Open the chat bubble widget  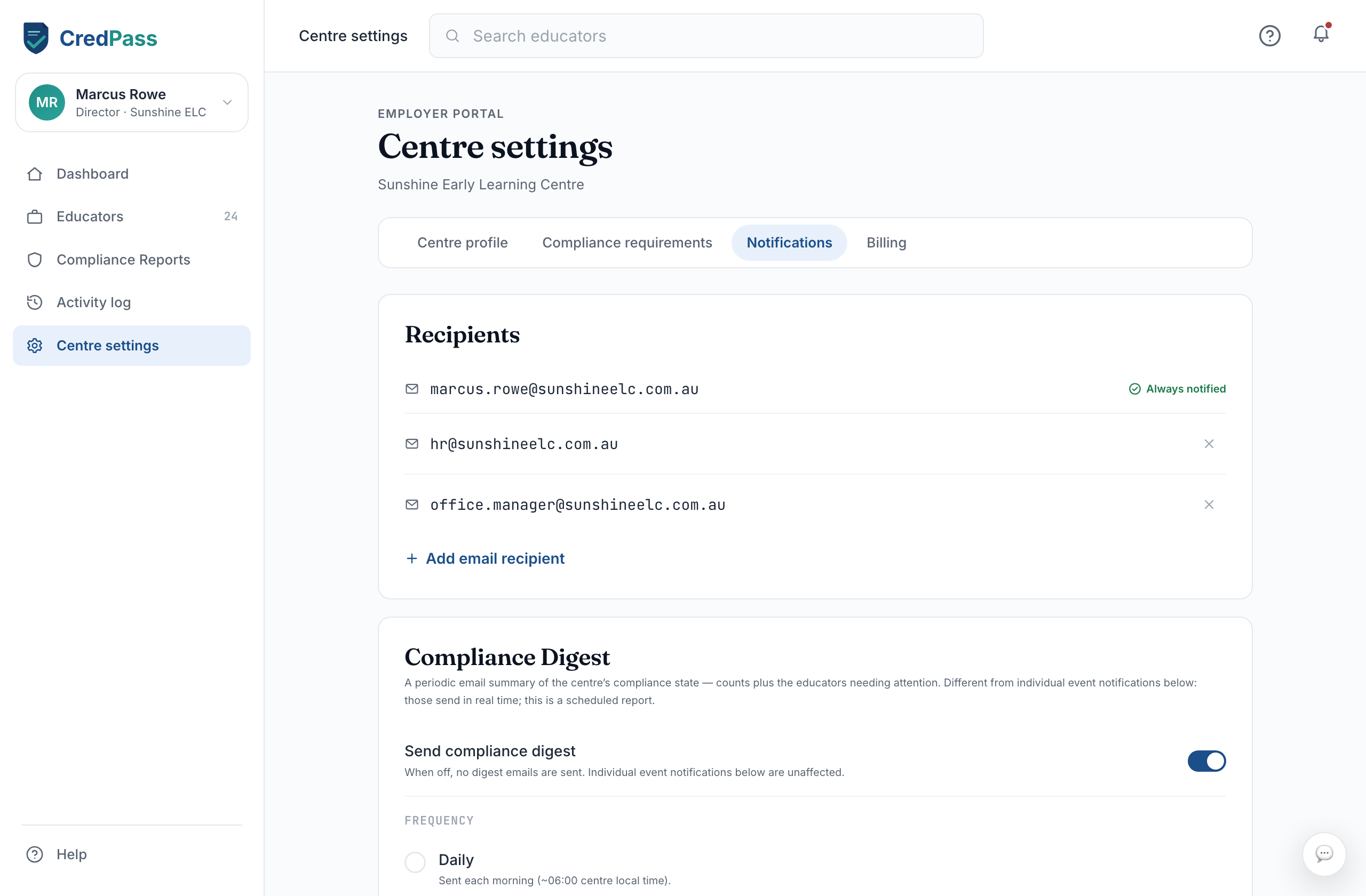(x=1324, y=853)
